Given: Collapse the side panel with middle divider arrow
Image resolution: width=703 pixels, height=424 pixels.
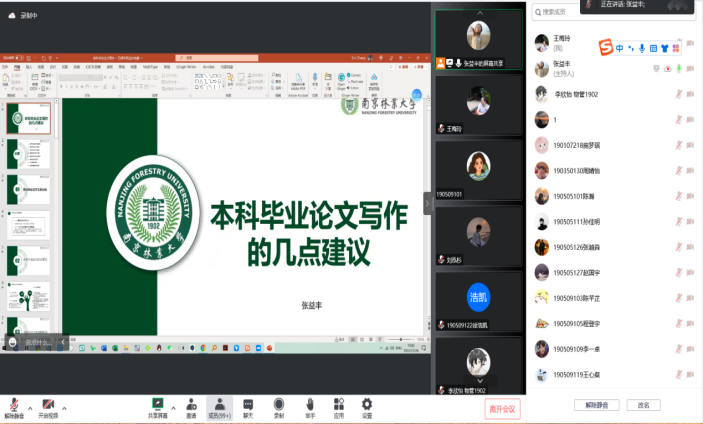Looking at the screenshot, I should point(428,203).
